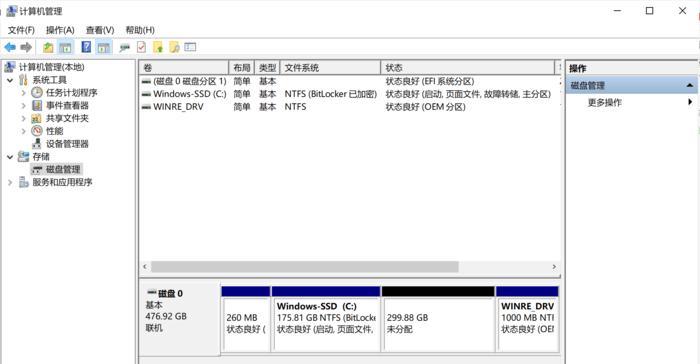
Task: Select the WINRE_DRV volume row
Action: 350,107
